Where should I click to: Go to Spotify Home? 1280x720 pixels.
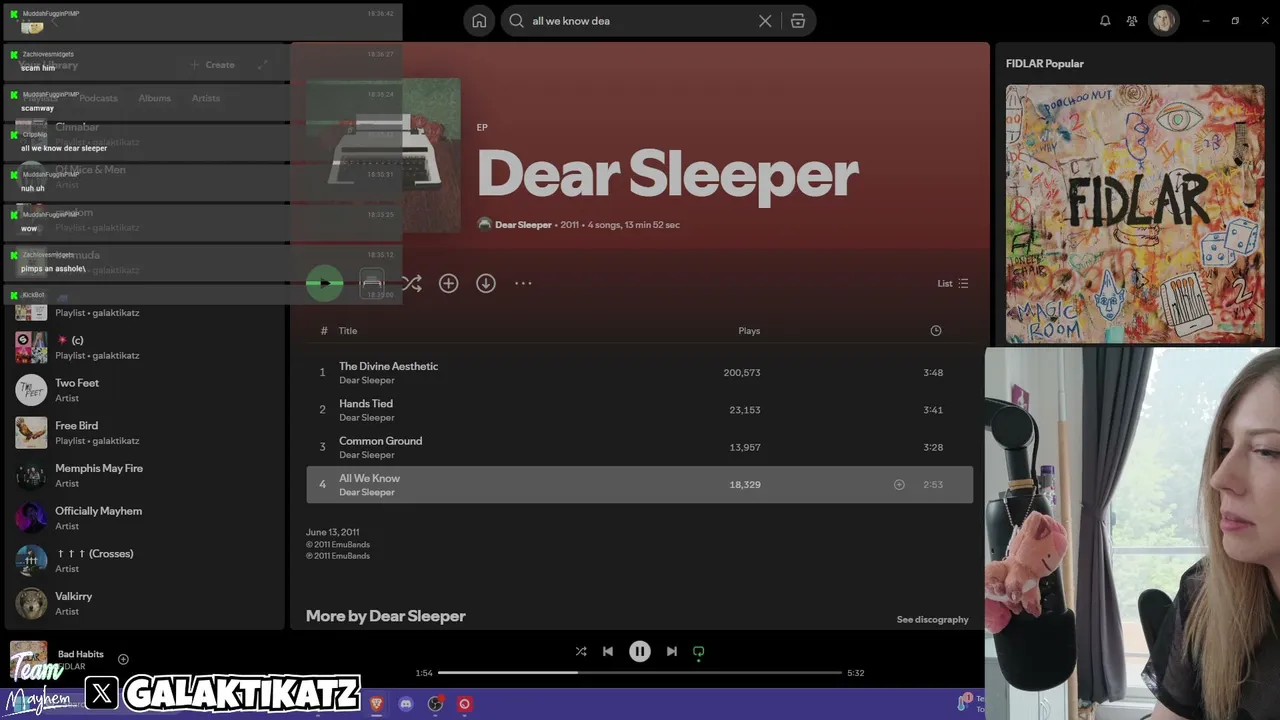coord(480,21)
